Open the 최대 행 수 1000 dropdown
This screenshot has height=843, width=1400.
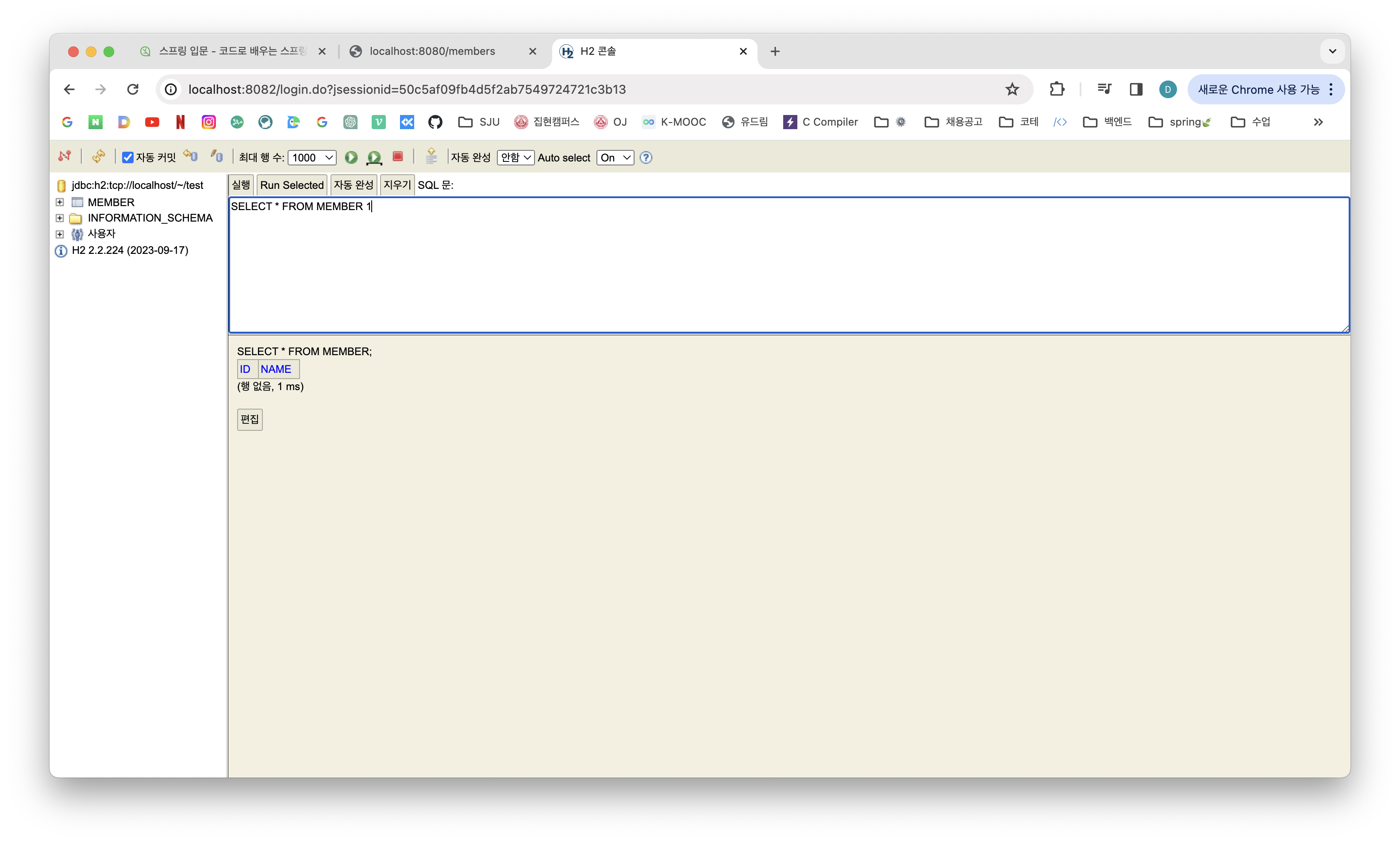click(312, 157)
